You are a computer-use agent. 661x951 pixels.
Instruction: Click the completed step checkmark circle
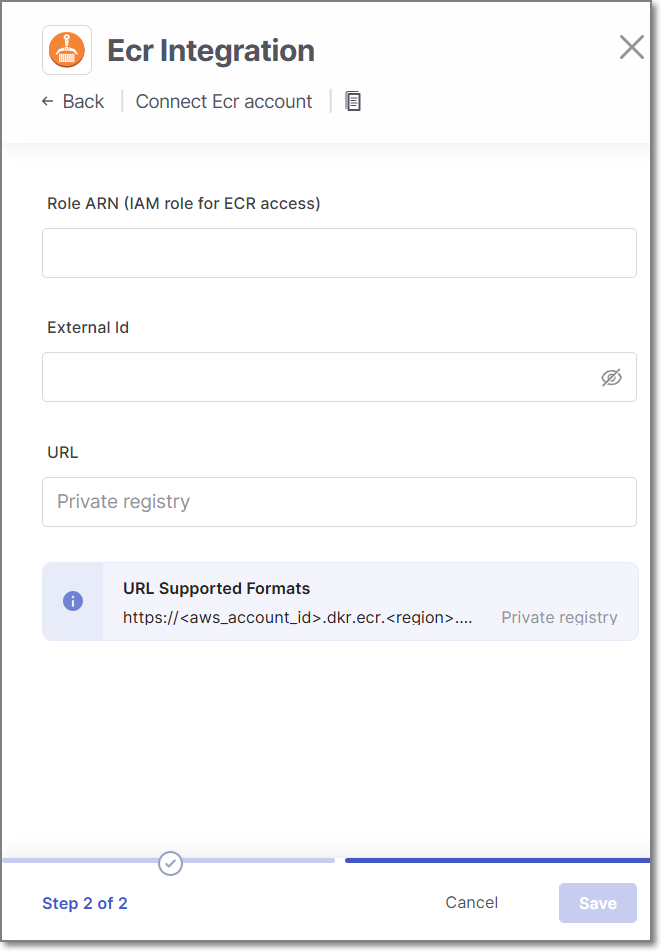[171, 862]
